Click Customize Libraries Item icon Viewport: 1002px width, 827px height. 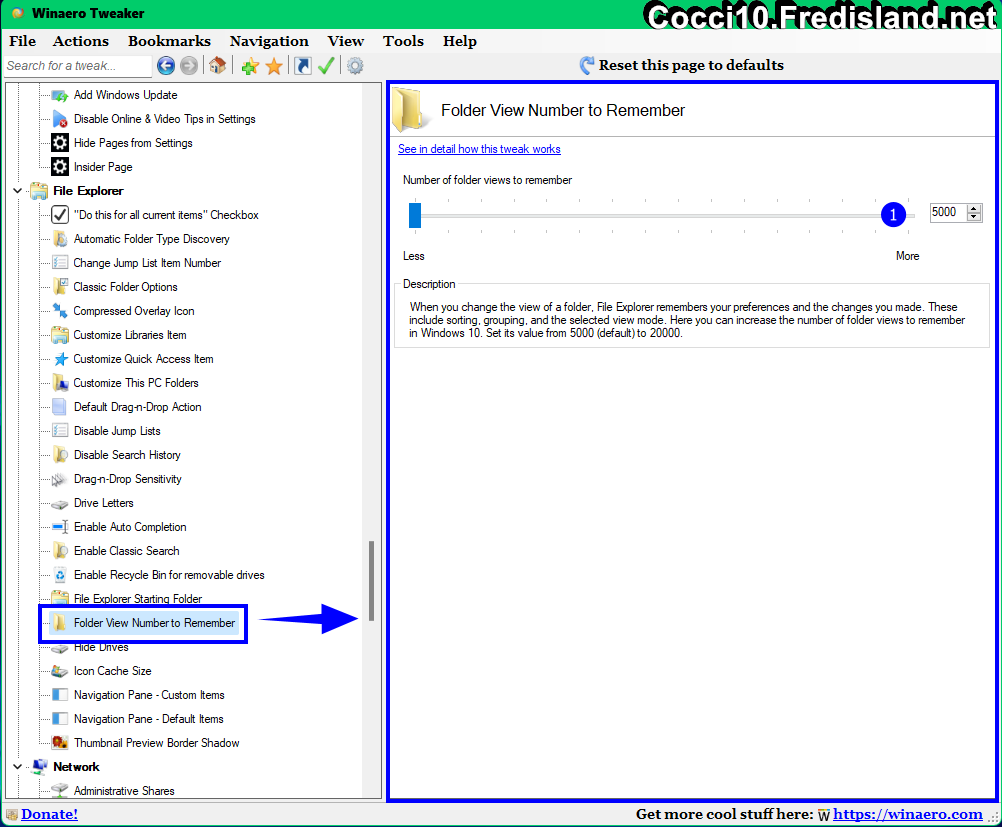click(60, 335)
